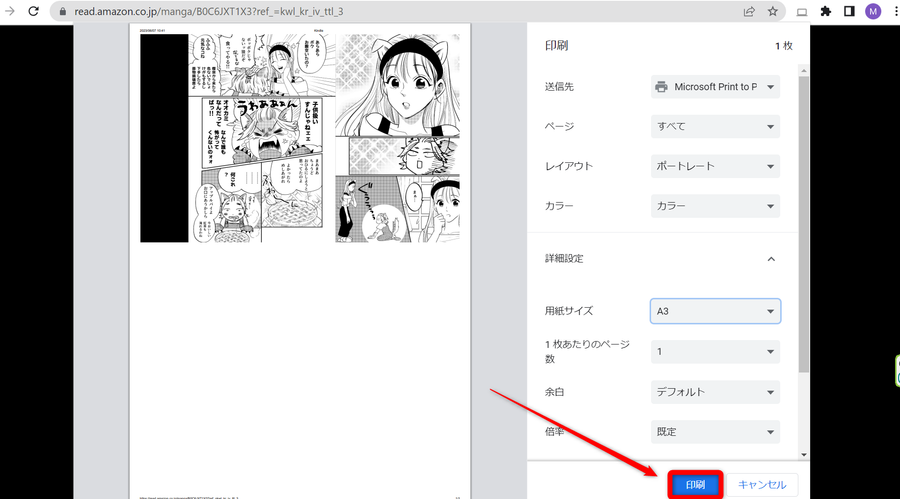This screenshot has width=900, height=499.
Task: Open the レイアウト dropdown showing ポートレート
Action: pyautogui.click(x=715, y=166)
